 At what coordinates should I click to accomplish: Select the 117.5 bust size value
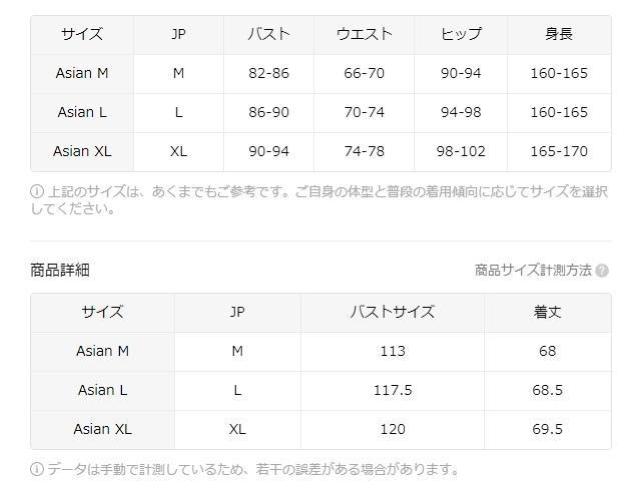click(x=392, y=390)
